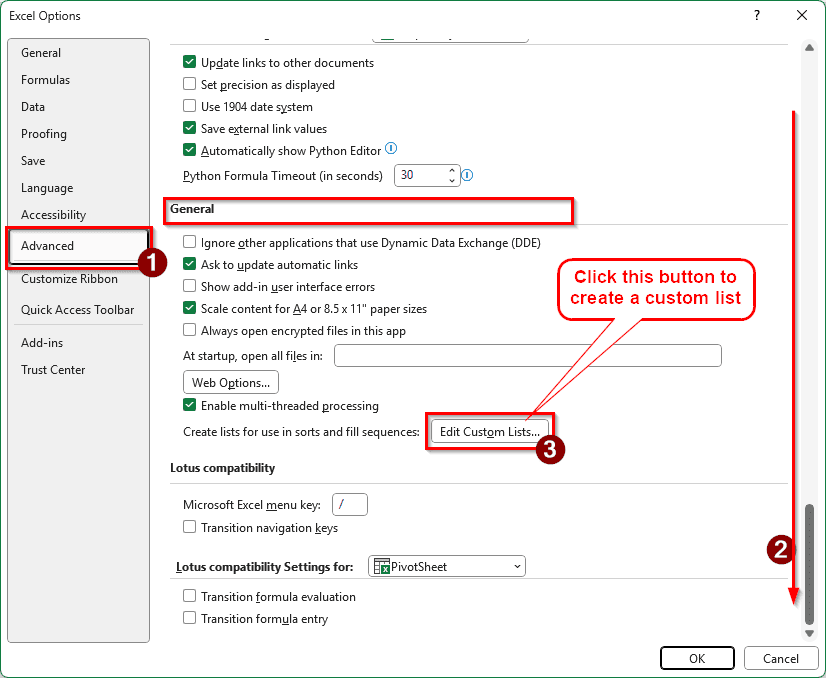Click the Microsoft Excel menu key field

point(349,505)
